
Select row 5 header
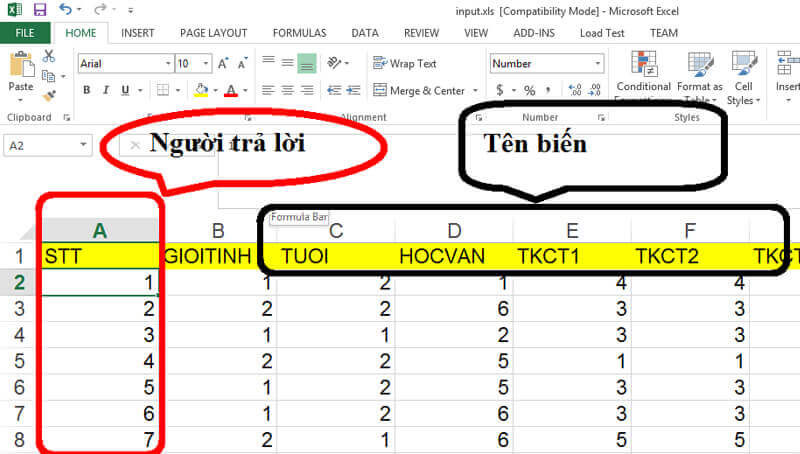19,361
